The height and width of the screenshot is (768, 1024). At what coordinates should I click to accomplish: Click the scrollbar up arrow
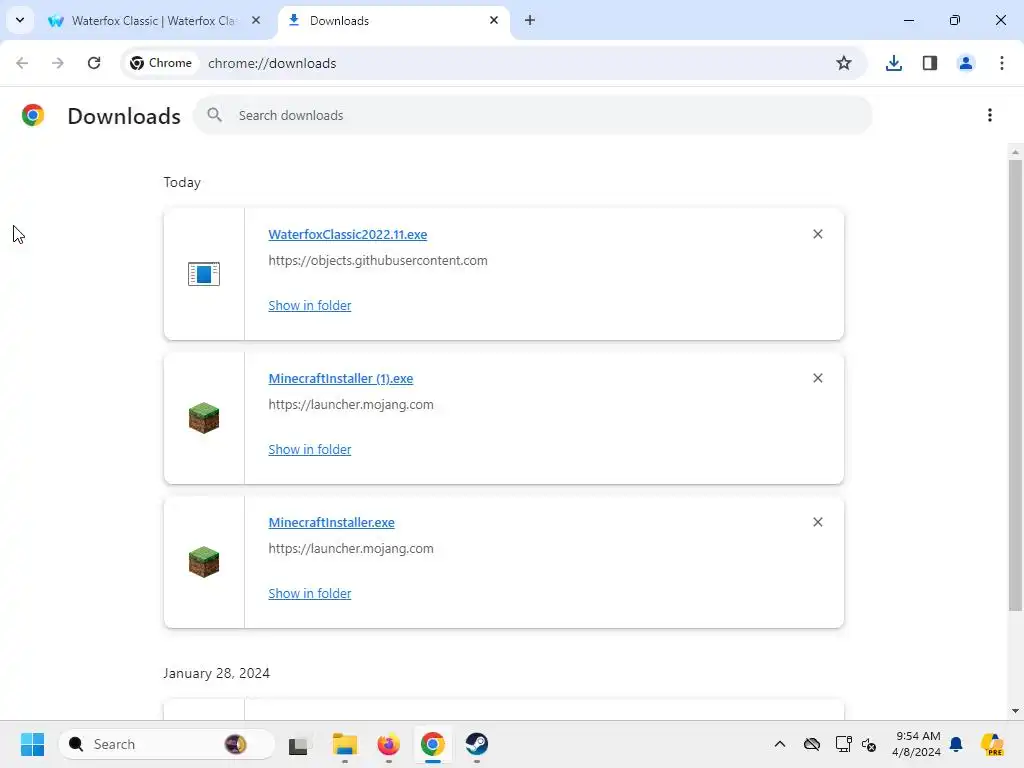click(1015, 152)
